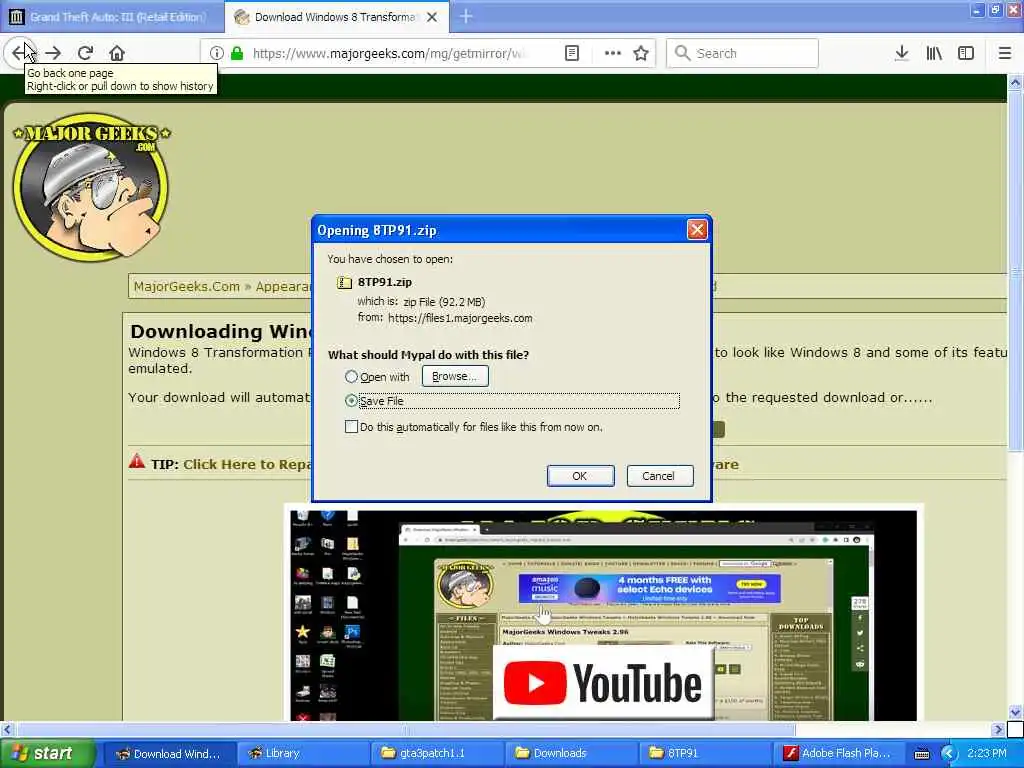Open the browser home page
Viewport: 1024px width, 768px height.
(117, 53)
